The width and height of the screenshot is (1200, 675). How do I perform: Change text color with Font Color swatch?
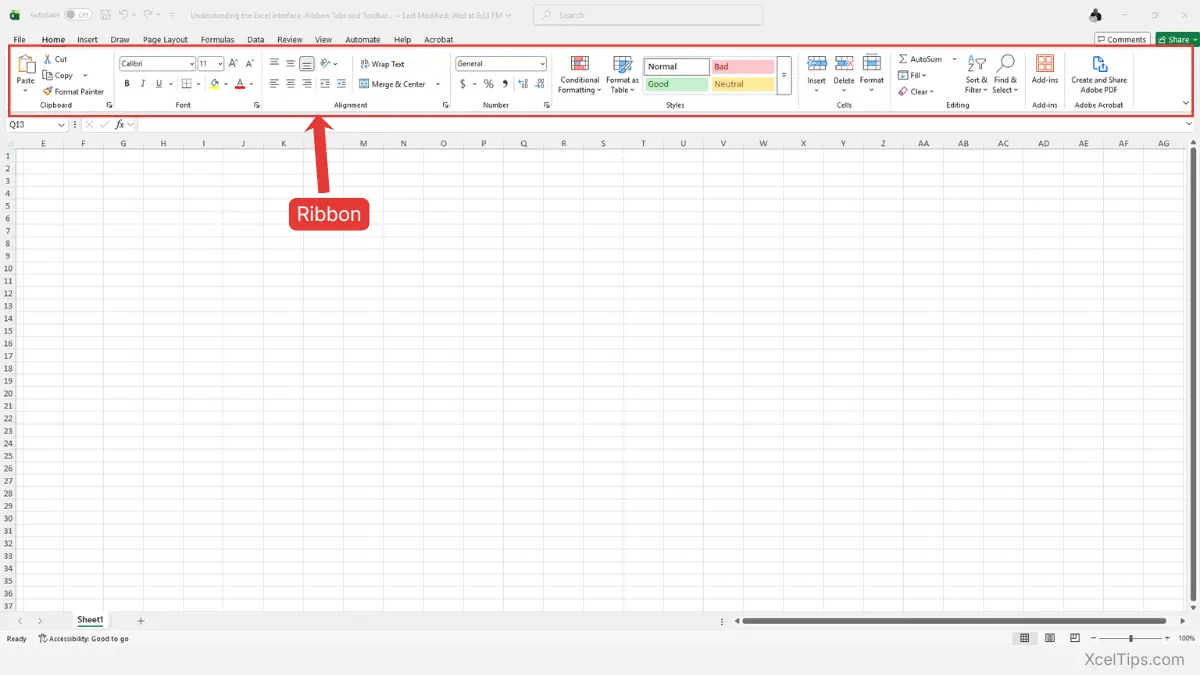(240, 84)
